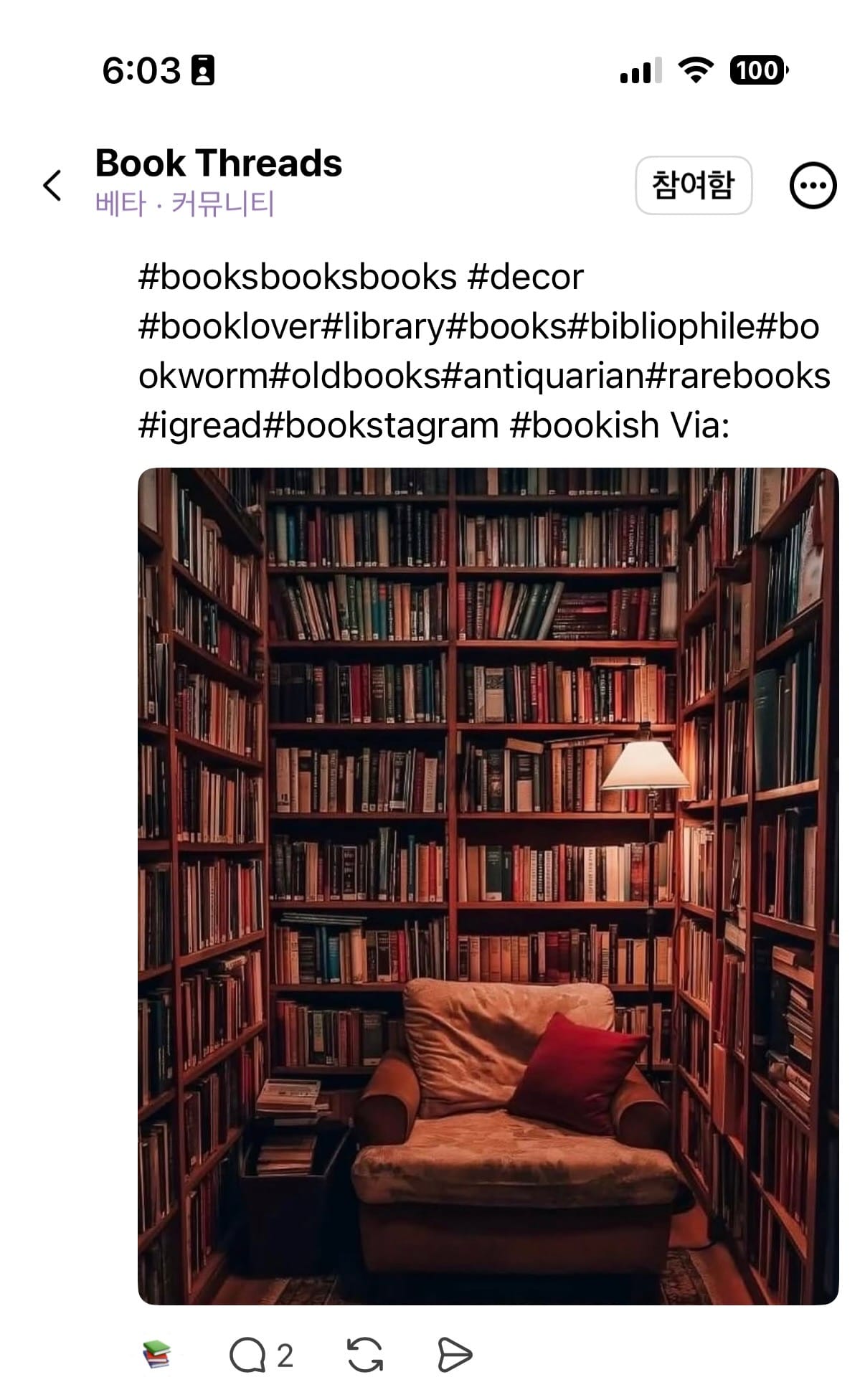Share the post with the paper-plane icon

[455, 1356]
